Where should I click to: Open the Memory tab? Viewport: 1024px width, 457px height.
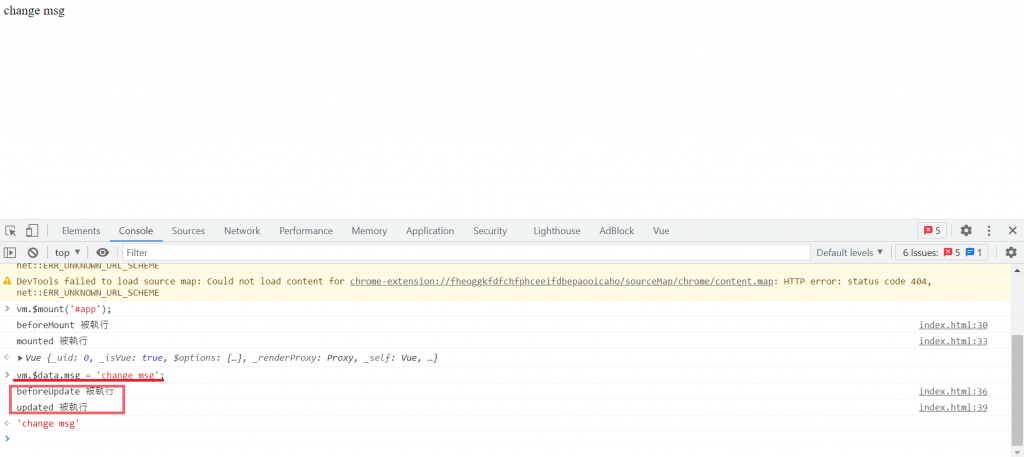click(369, 230)
